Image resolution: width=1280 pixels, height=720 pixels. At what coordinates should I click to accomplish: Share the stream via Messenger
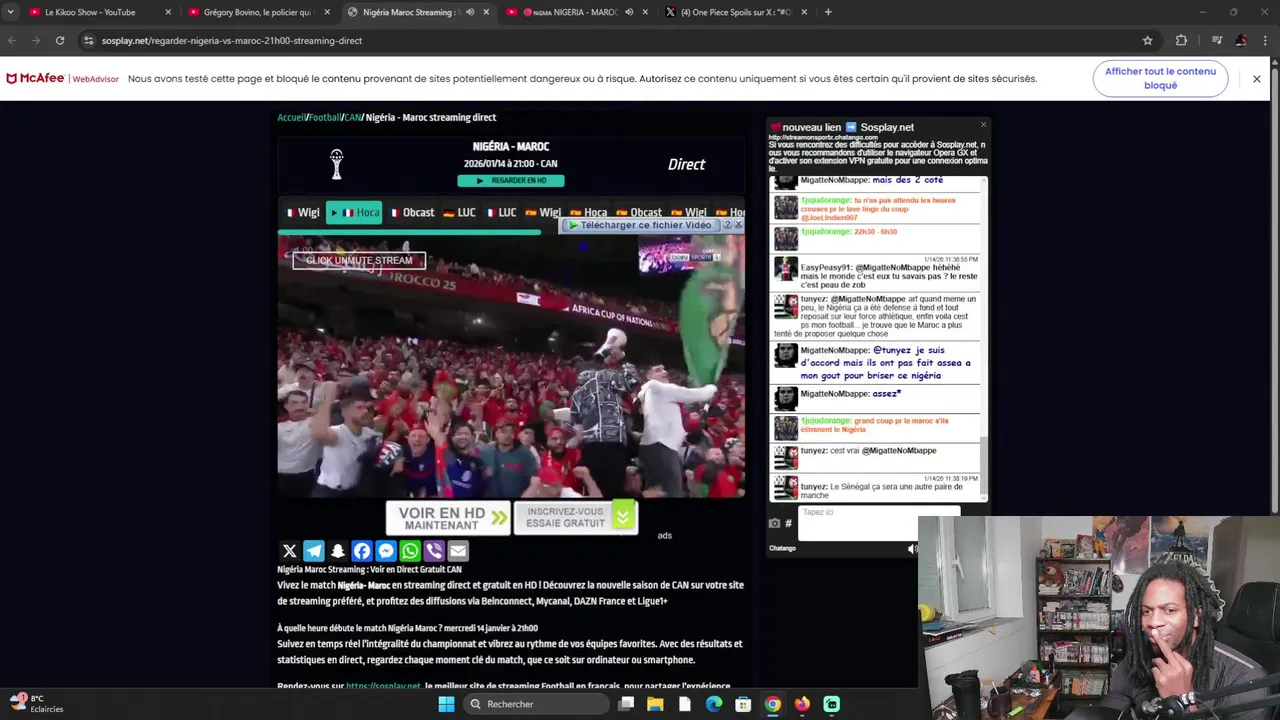coord(386,551)
